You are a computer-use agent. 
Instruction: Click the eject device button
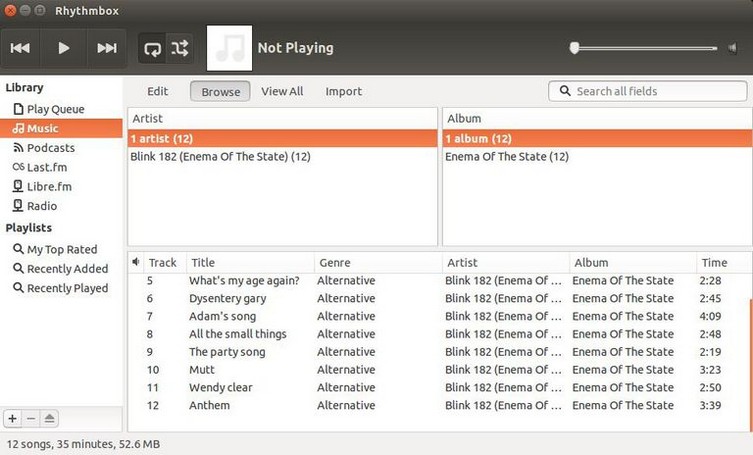tap(49, 419)
